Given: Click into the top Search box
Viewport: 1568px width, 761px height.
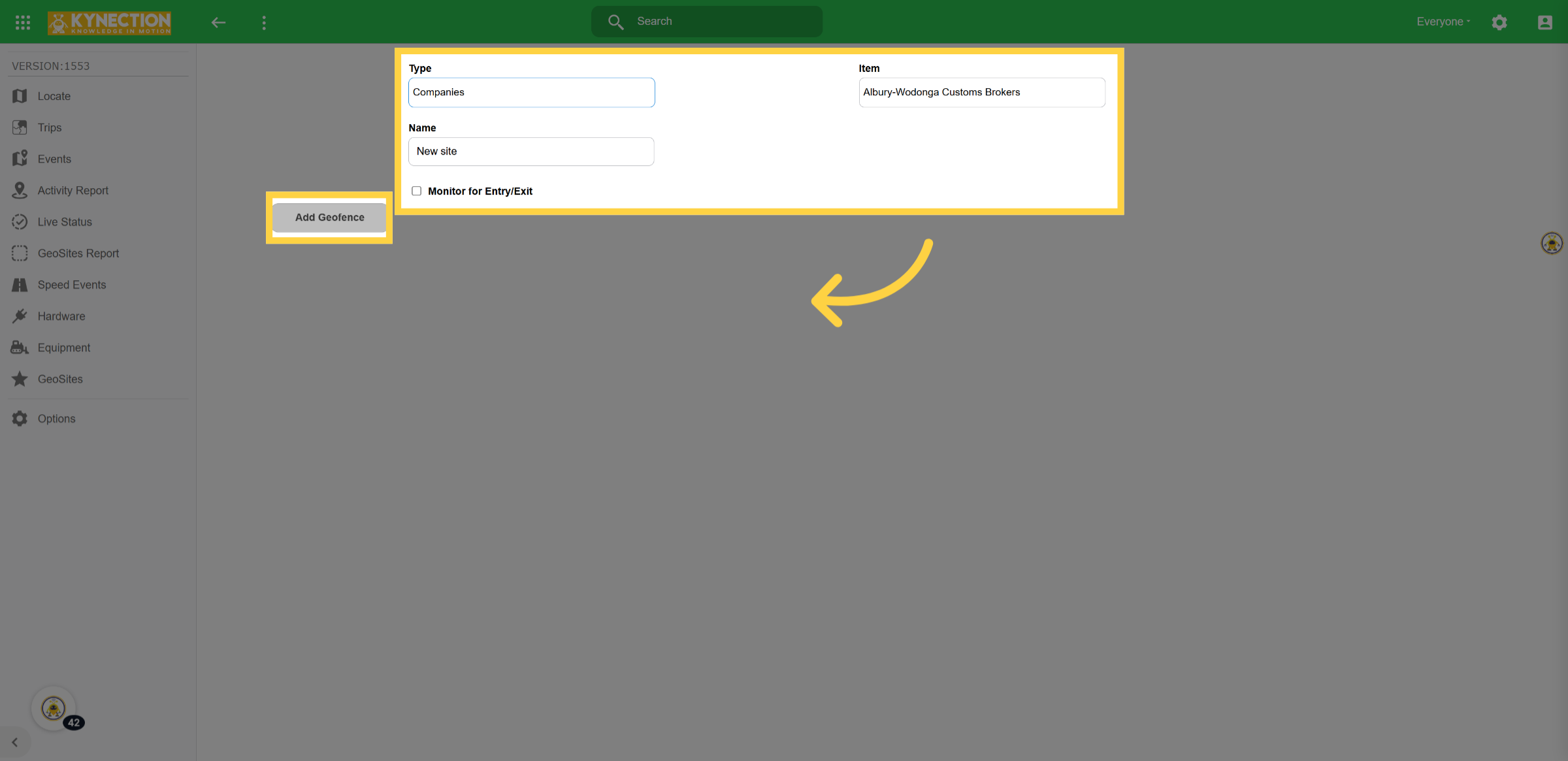Looking at the screenshot, I should tap(707, 22).
